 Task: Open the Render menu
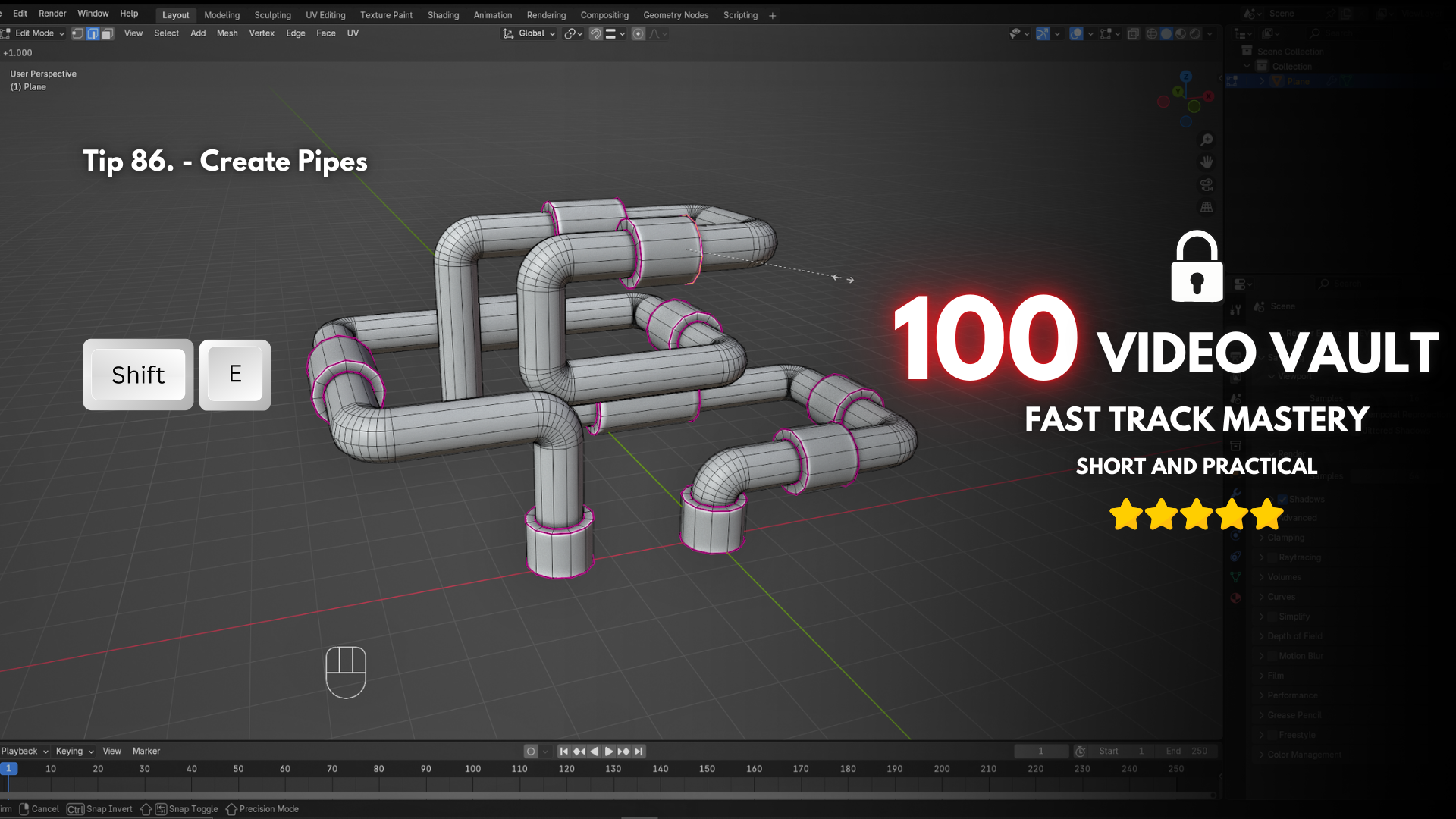52,14
